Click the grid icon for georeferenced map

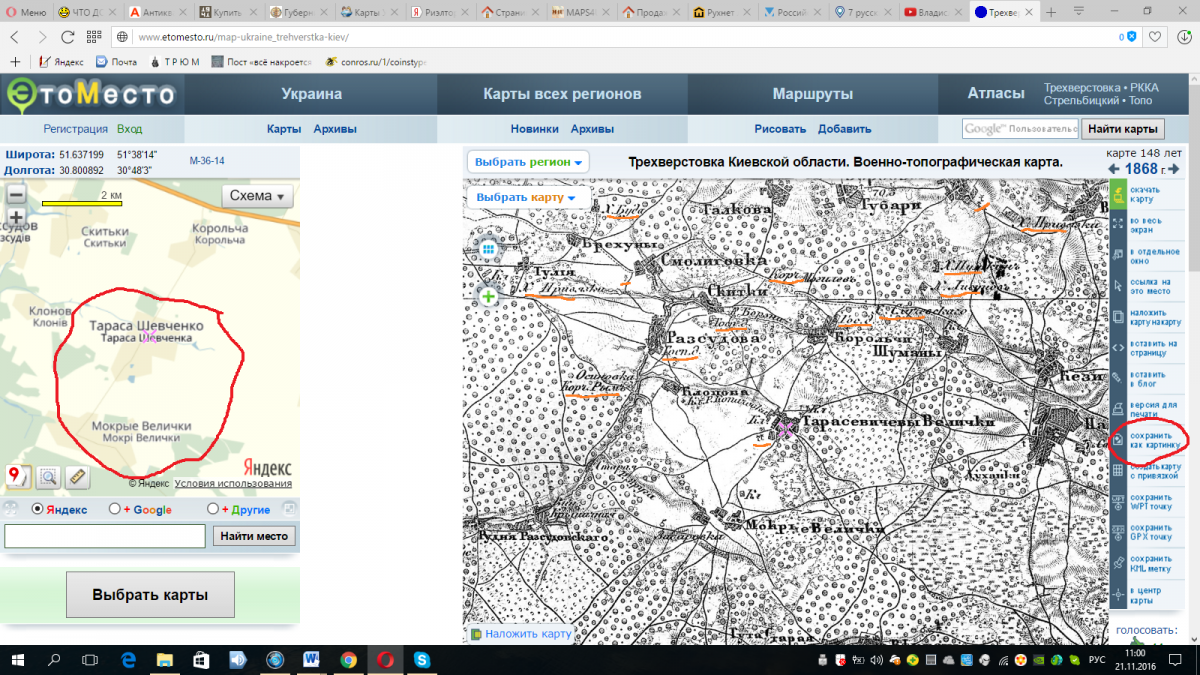tap(1118, 470)
